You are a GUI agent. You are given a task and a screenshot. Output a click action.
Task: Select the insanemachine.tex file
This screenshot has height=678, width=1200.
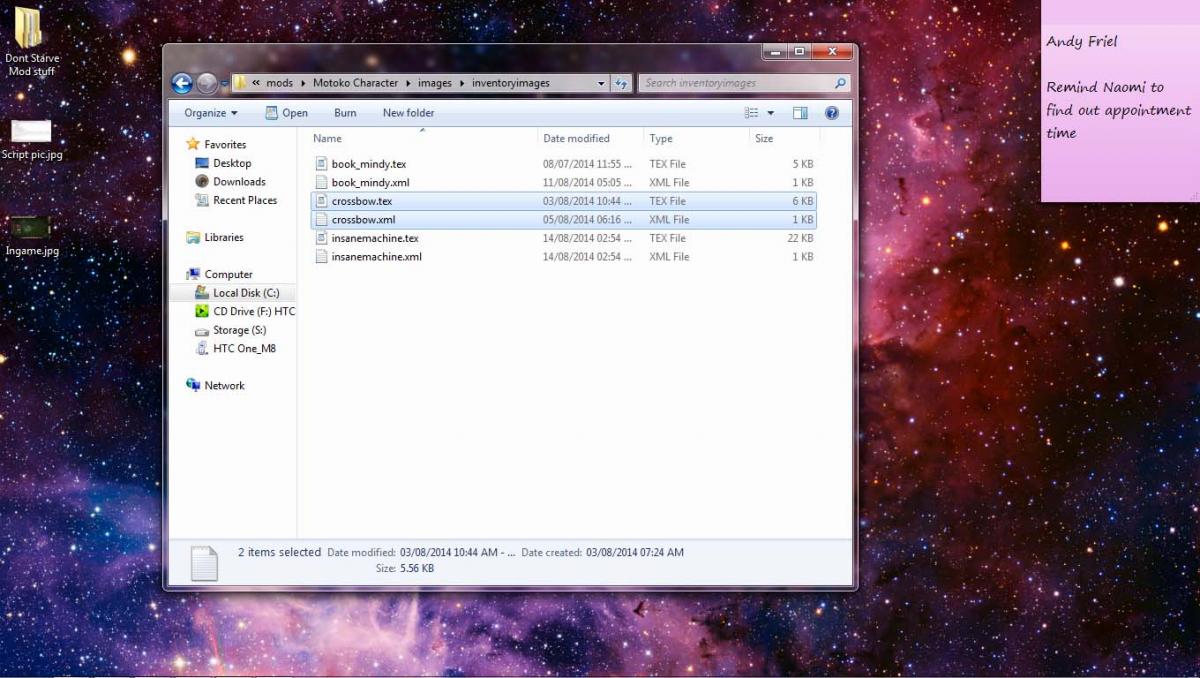[x=375, y=238]
